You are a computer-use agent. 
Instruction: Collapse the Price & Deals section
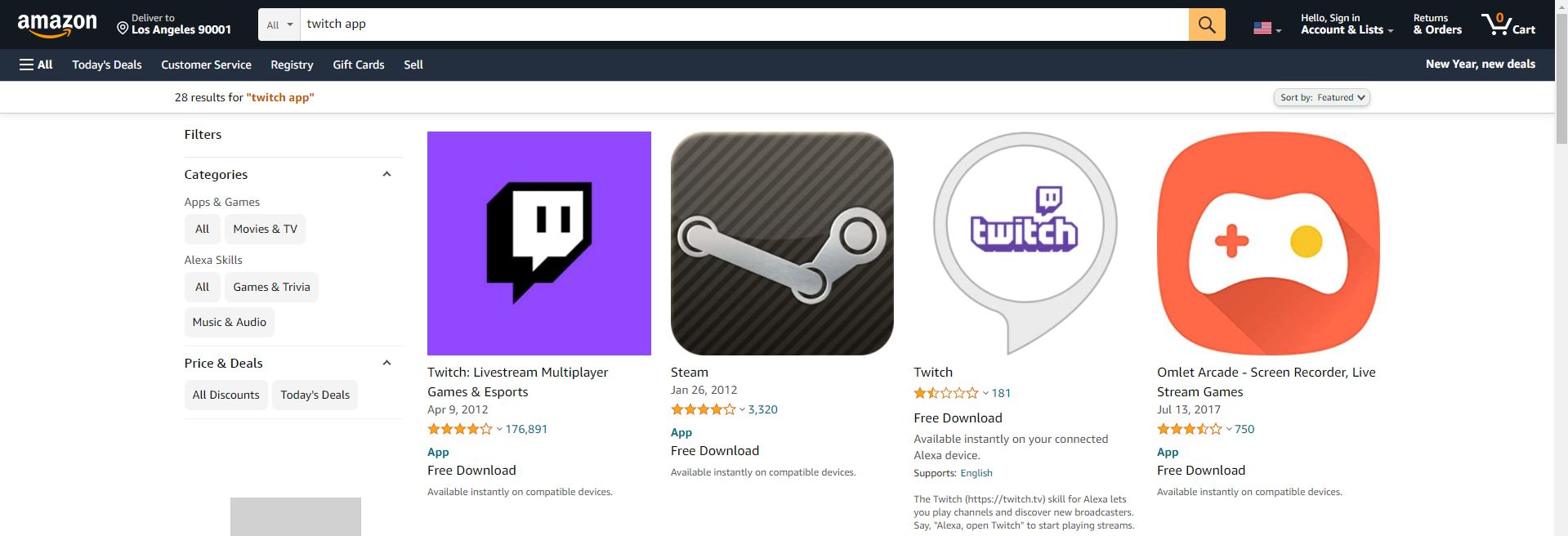[386, 363]
